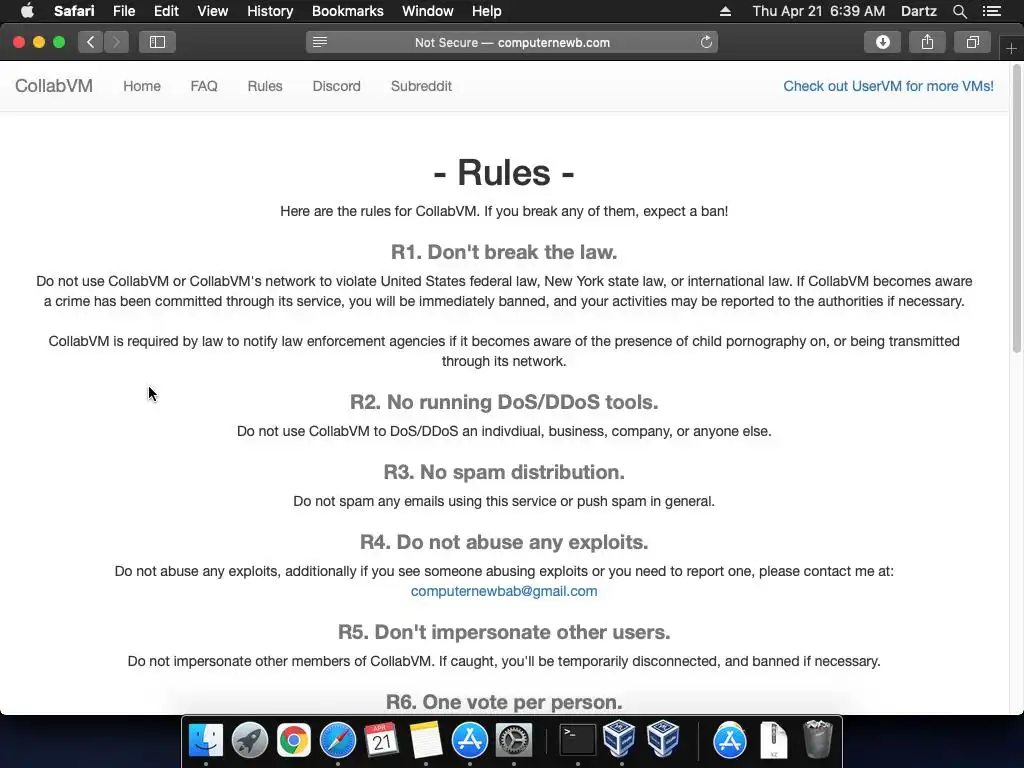Open the Trash in dock
This screenshot has width=1024, height=768.
(x=817, y=739)
